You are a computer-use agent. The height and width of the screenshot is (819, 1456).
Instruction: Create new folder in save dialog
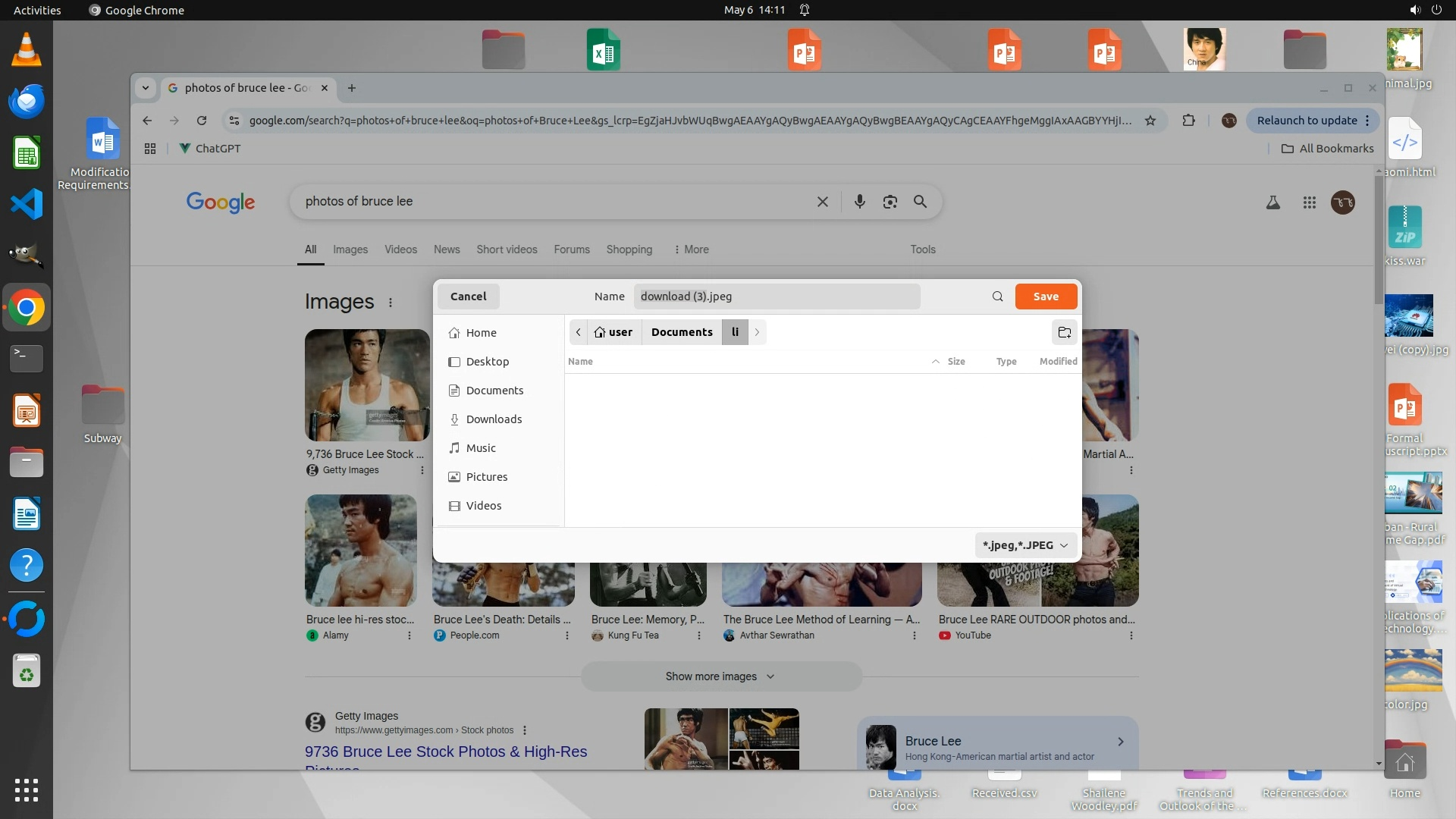tap(1064, 332)
